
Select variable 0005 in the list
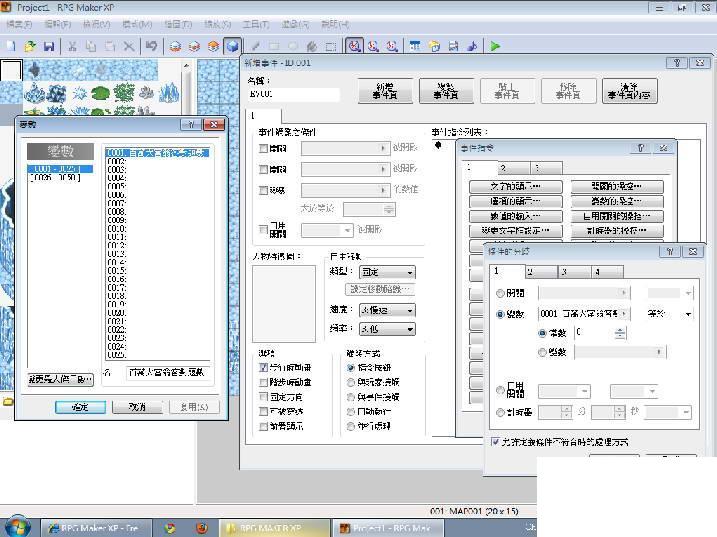pos(157,186)
